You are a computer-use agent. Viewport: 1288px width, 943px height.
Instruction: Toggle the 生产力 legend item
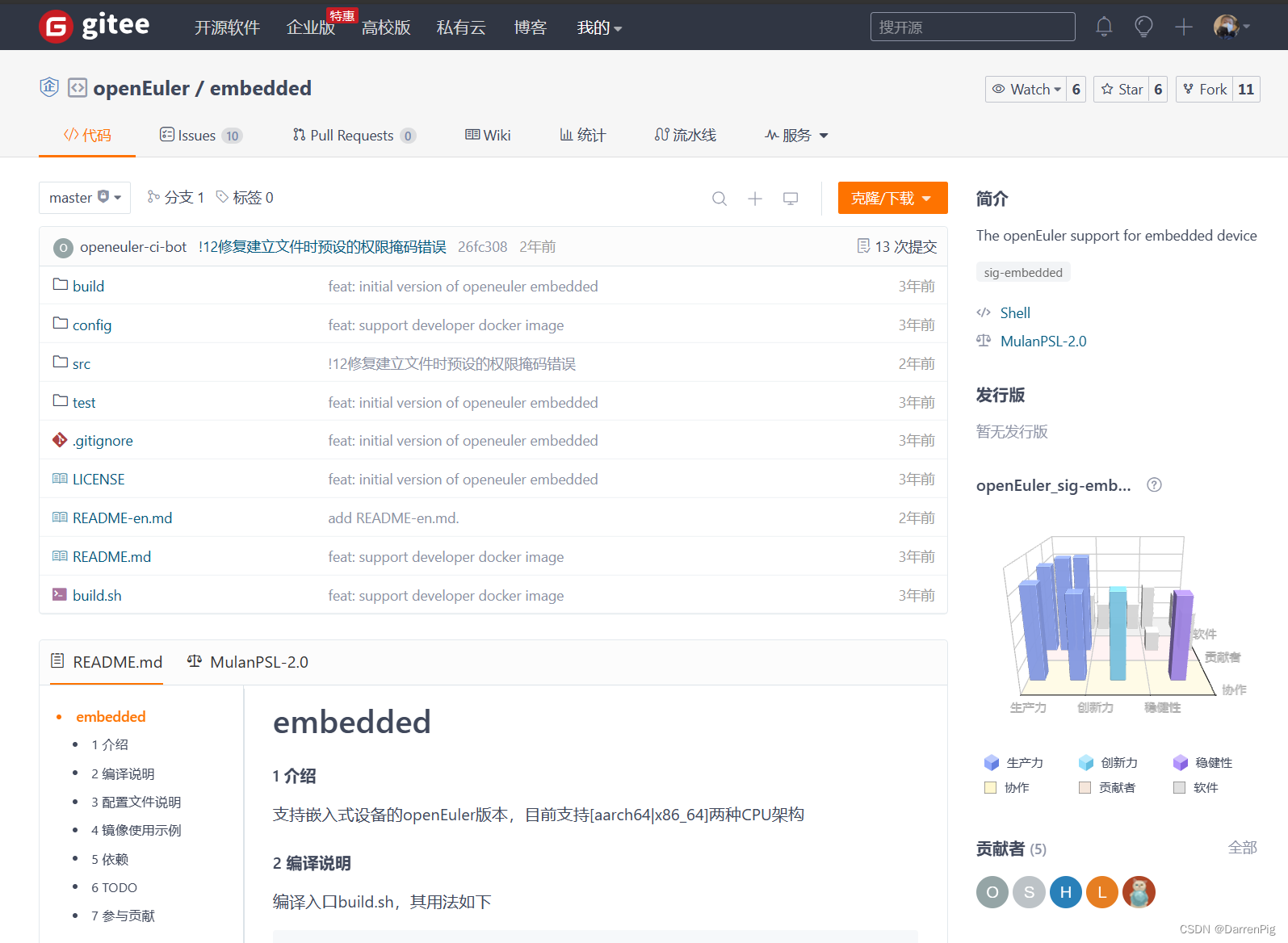(x=1013, y=763)
